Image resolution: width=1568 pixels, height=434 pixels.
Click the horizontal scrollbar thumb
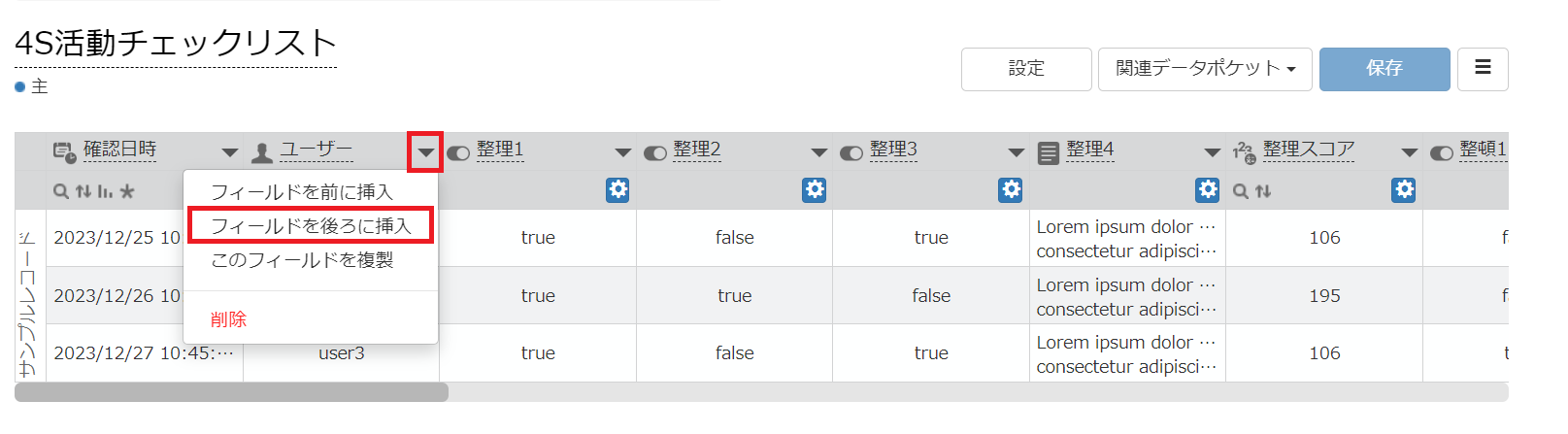(231, 392)
